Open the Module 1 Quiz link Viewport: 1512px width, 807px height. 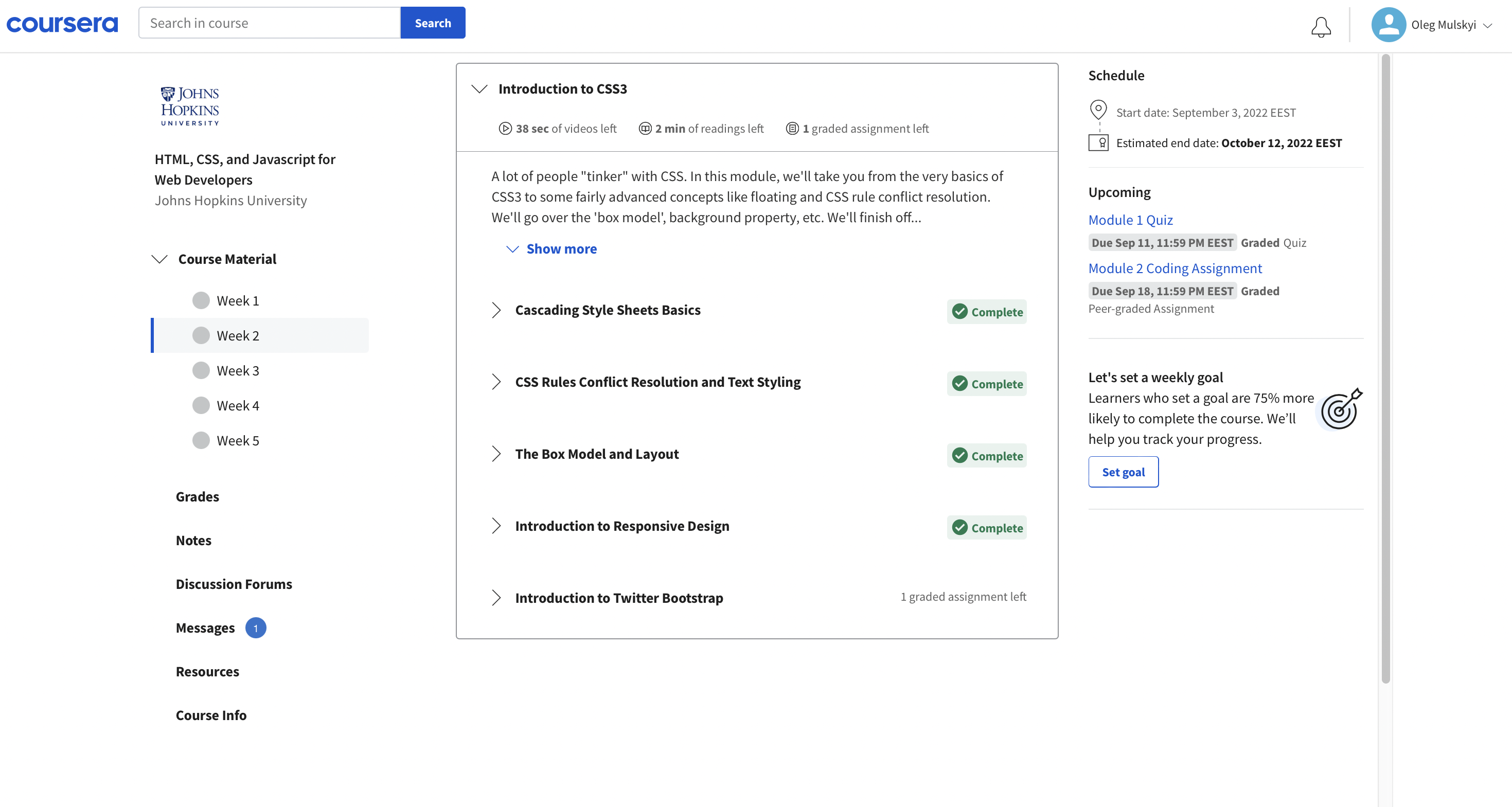tap(1130, 220)
